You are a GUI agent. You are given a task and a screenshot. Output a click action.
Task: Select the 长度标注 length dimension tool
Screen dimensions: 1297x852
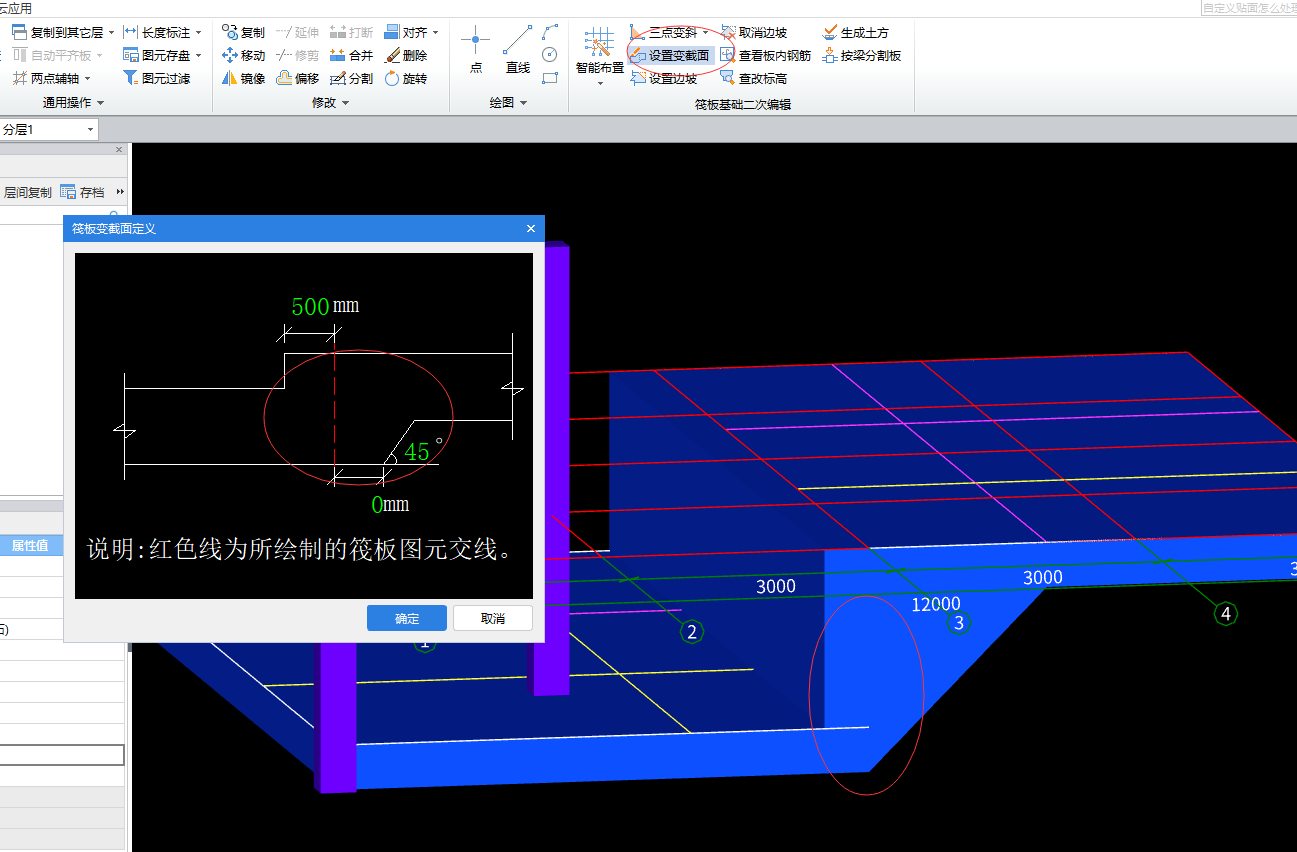(x=156, y=33)
